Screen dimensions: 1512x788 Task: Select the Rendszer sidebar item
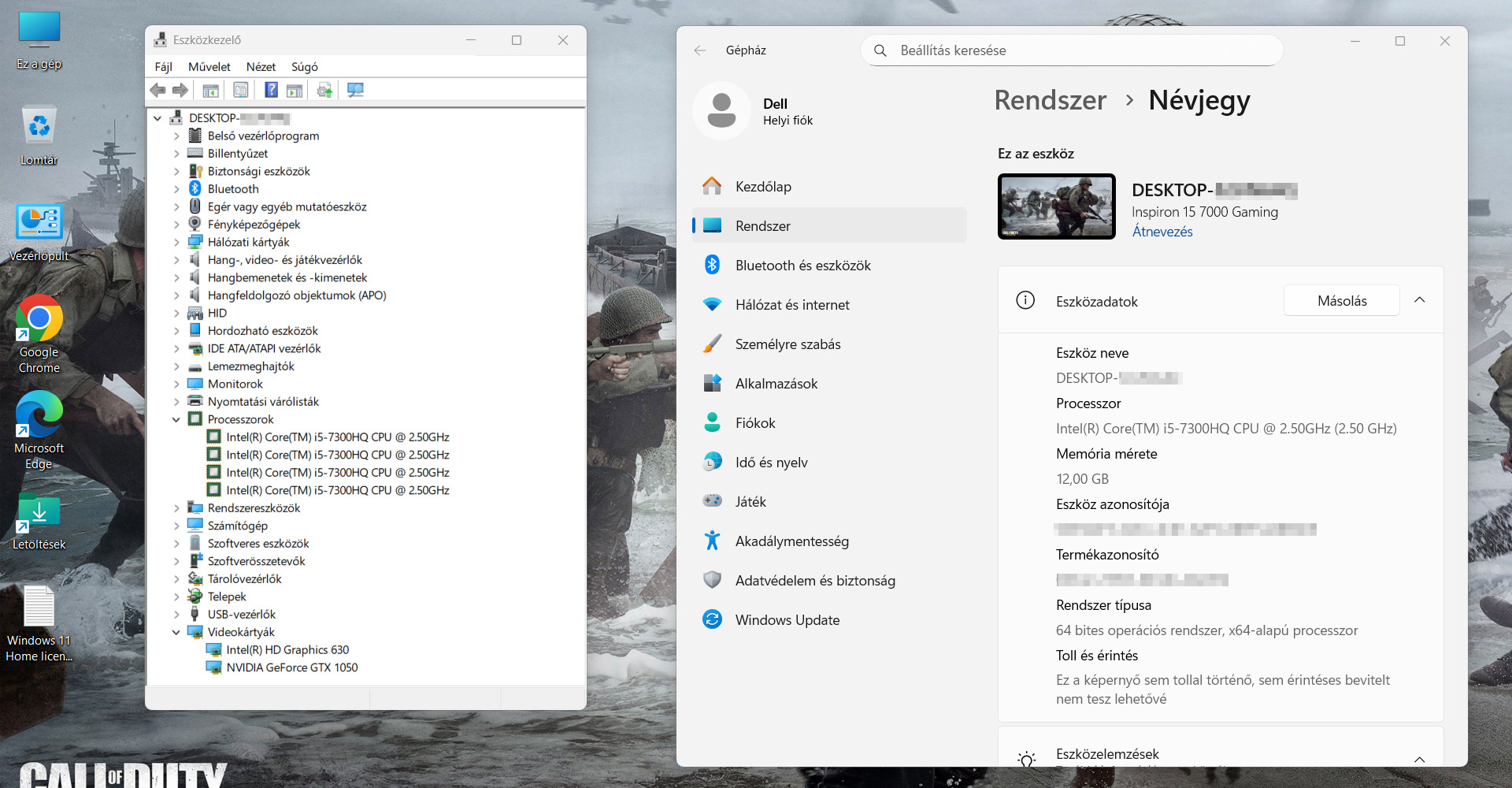(x=829, y=226)
